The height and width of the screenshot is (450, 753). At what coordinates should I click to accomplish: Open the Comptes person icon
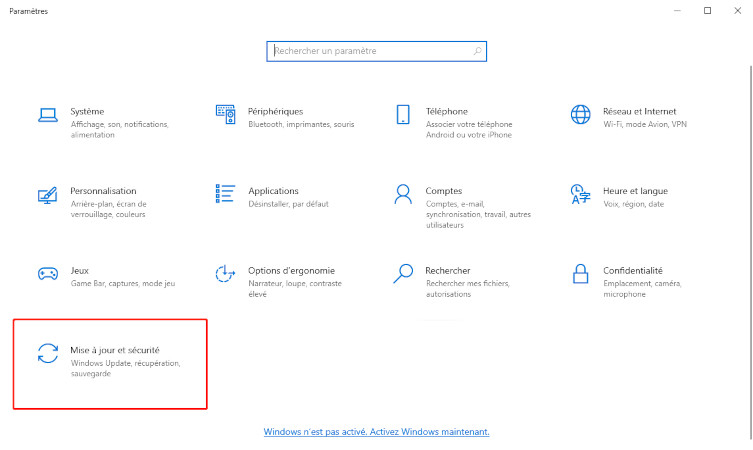[x=403, y=194]
